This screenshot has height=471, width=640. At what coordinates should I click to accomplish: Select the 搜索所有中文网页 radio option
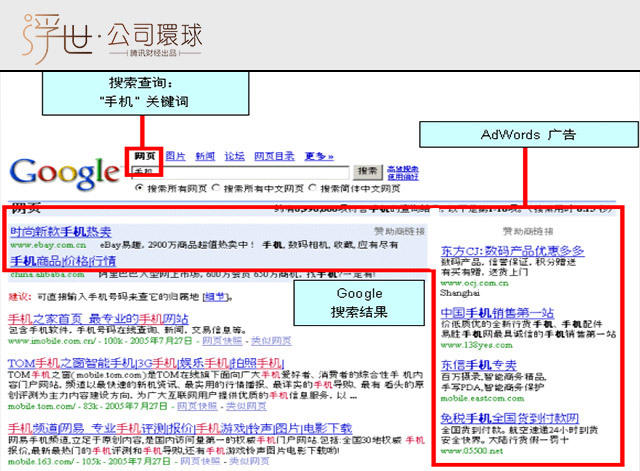pos(216,187)
